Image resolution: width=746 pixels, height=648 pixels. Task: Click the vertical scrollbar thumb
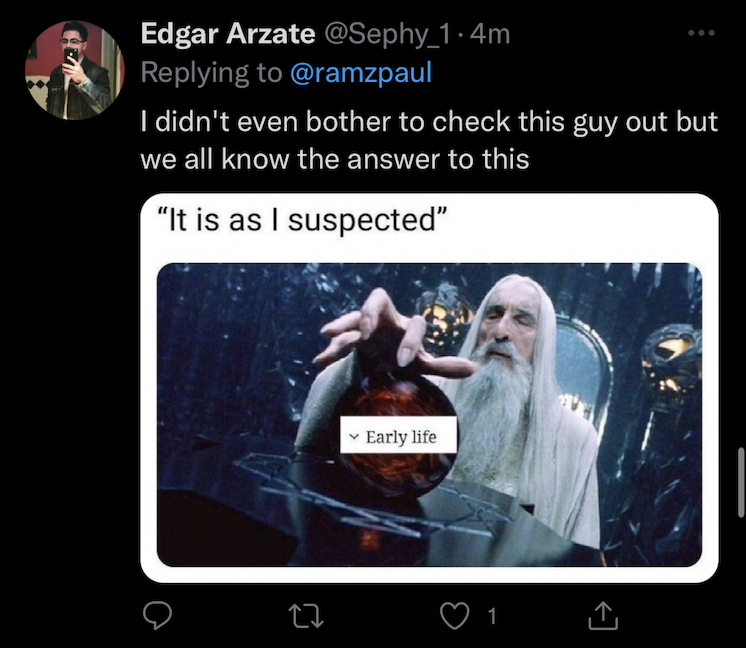741,481
